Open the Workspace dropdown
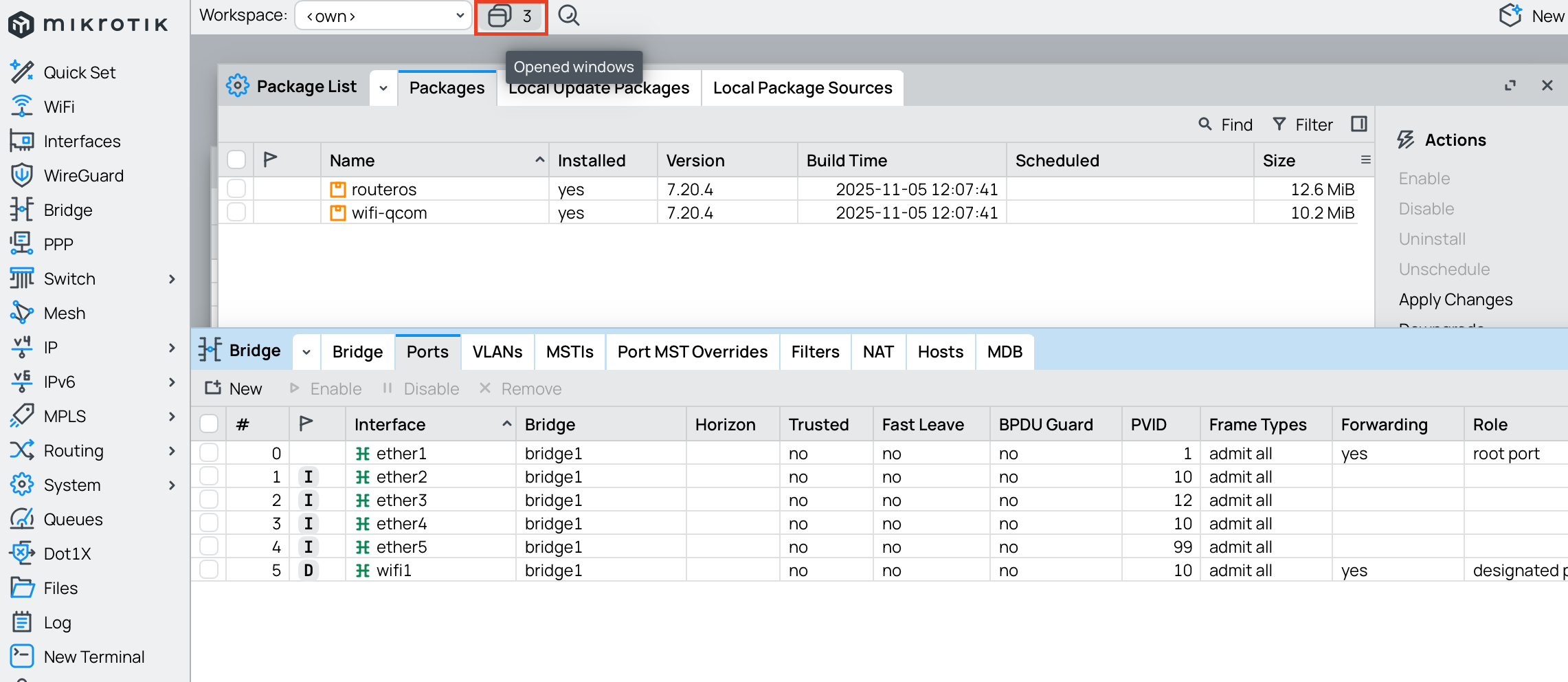 tap(383, 16)
